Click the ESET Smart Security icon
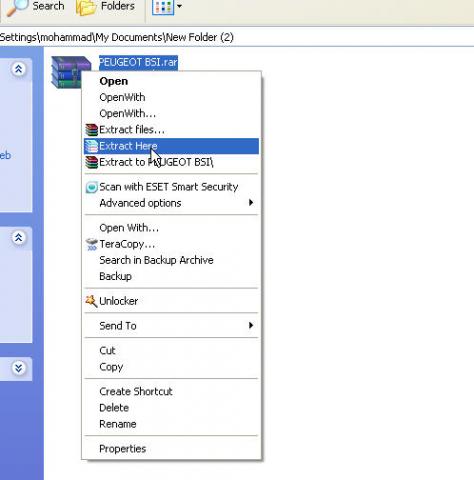 [91, 187]
